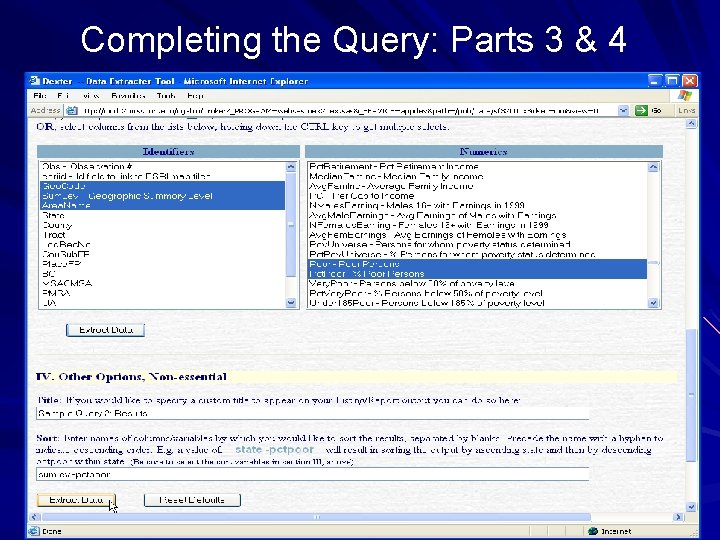
Task: Select 'PctPoor - % Poor Persons' row
Action: [477, 274]
